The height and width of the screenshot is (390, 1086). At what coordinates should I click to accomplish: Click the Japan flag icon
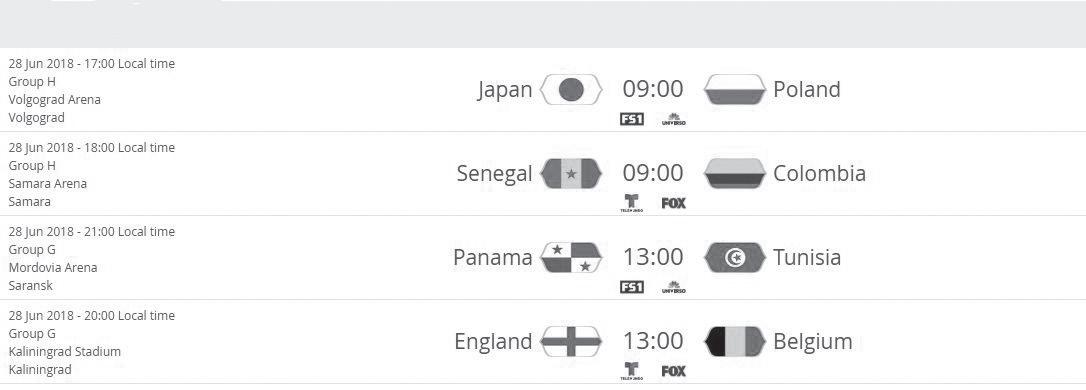571,89
